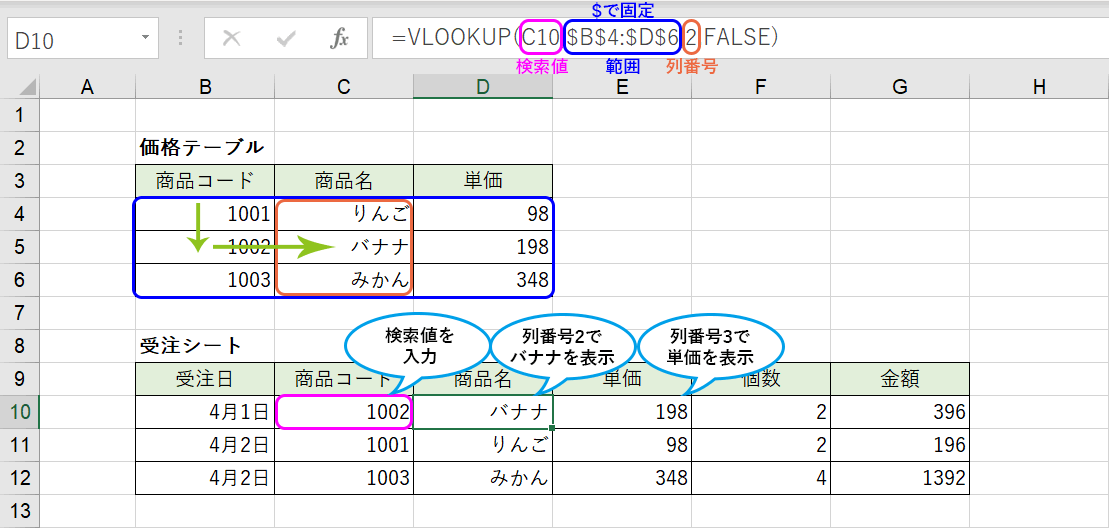Click 商品コード header in price table
Viewport: 1109px width, 528px height.
point(205,181)
